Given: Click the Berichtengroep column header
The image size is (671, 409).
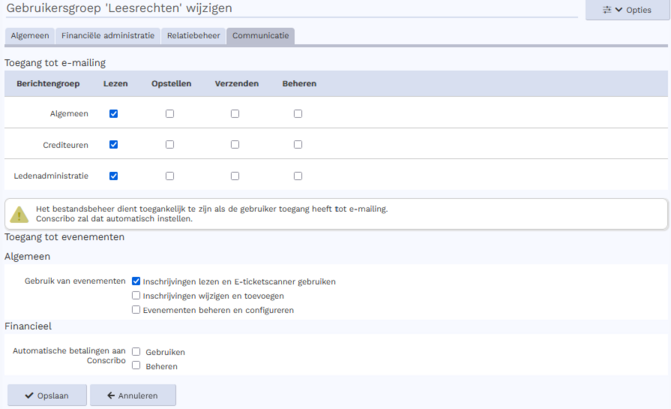Looking at the screenshot, I should [48, 83].
